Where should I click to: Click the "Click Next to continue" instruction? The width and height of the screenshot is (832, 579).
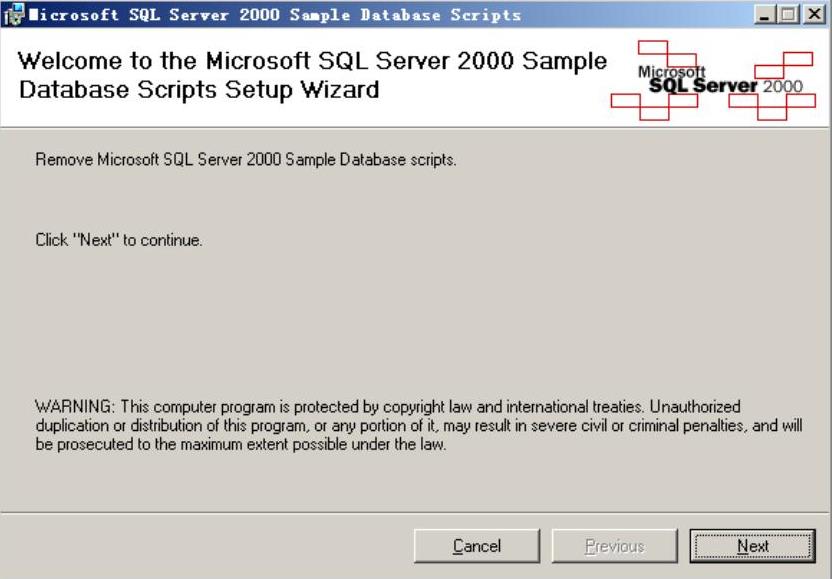coord(119,241)
